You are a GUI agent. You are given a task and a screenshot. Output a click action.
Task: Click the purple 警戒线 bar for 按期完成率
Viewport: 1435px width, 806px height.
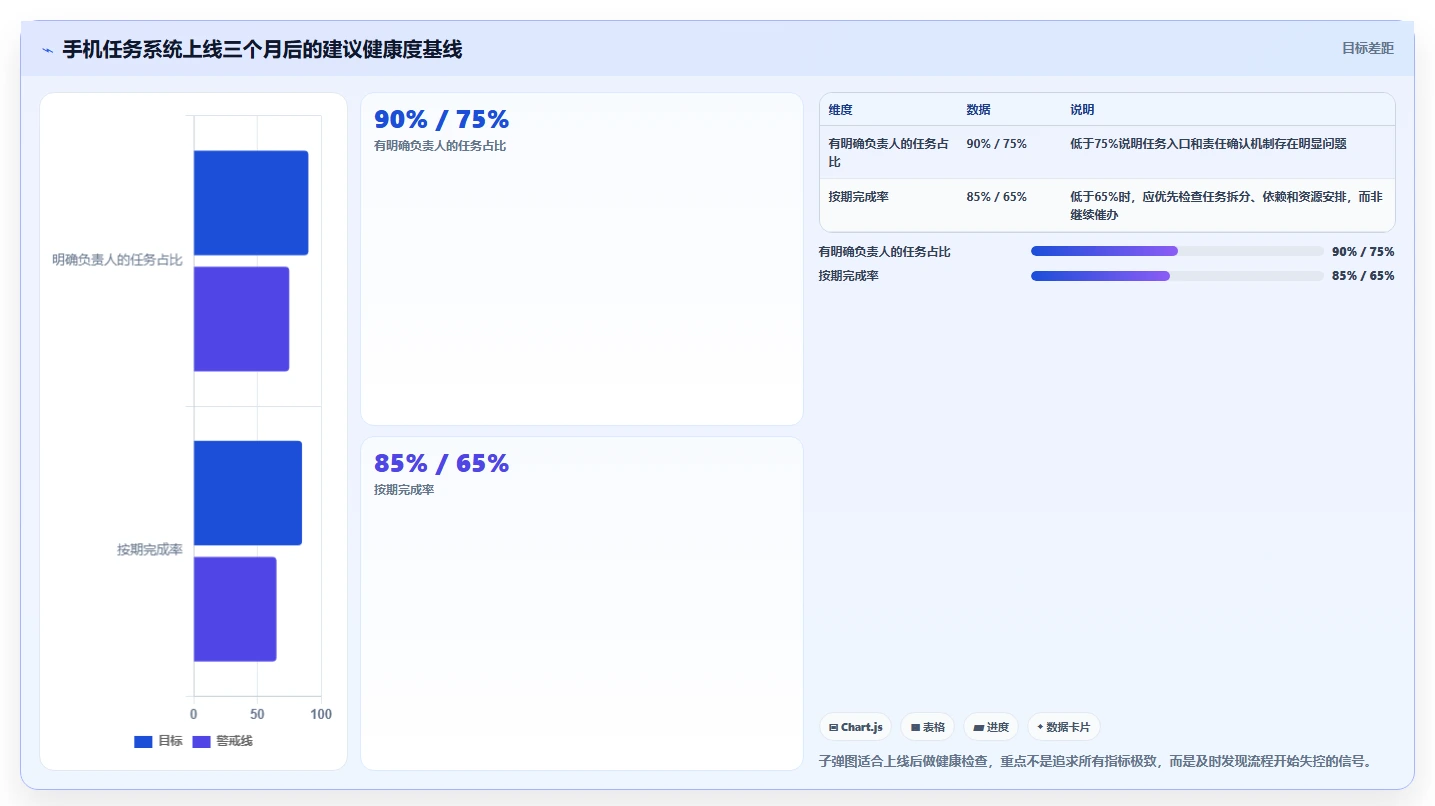pos(235,609)
